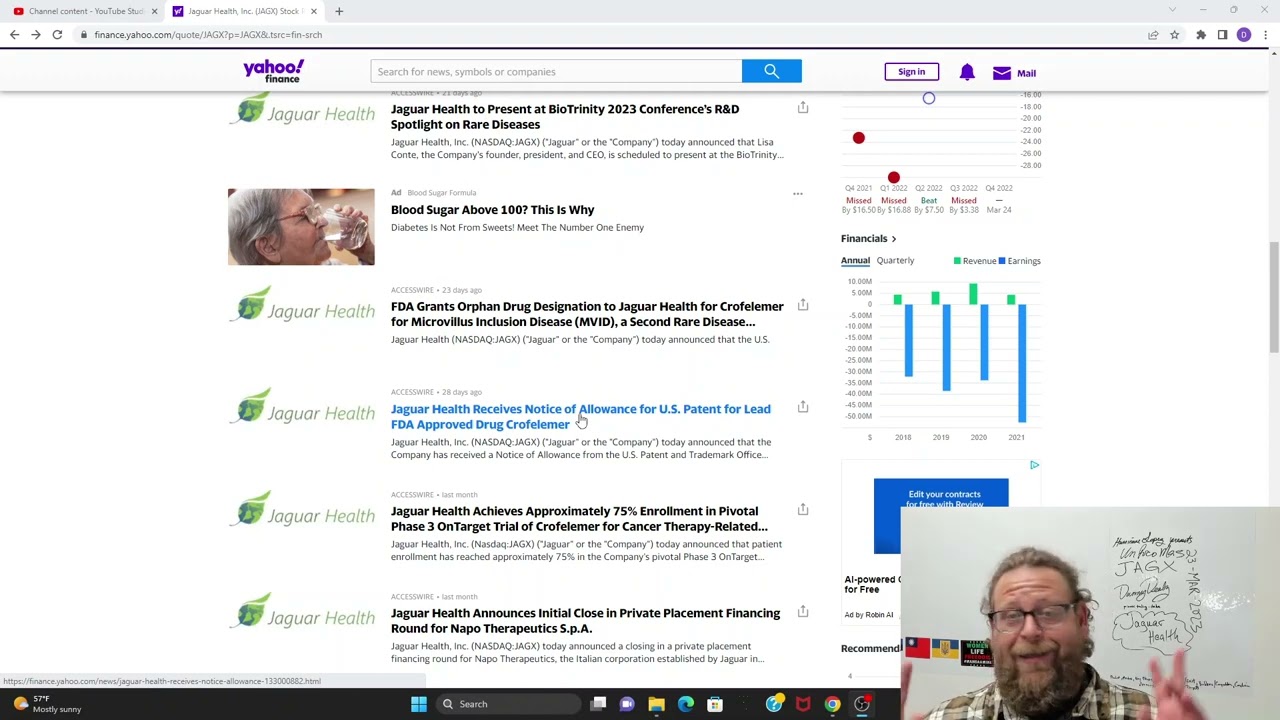Open the Chrome three-dot menu

click(1265, 35)
